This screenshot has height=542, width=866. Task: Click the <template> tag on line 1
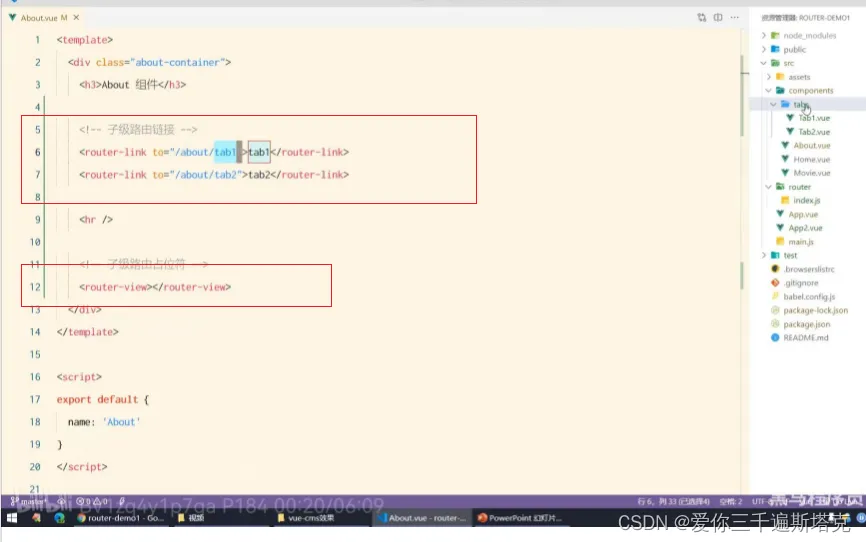tap(85, 40)
